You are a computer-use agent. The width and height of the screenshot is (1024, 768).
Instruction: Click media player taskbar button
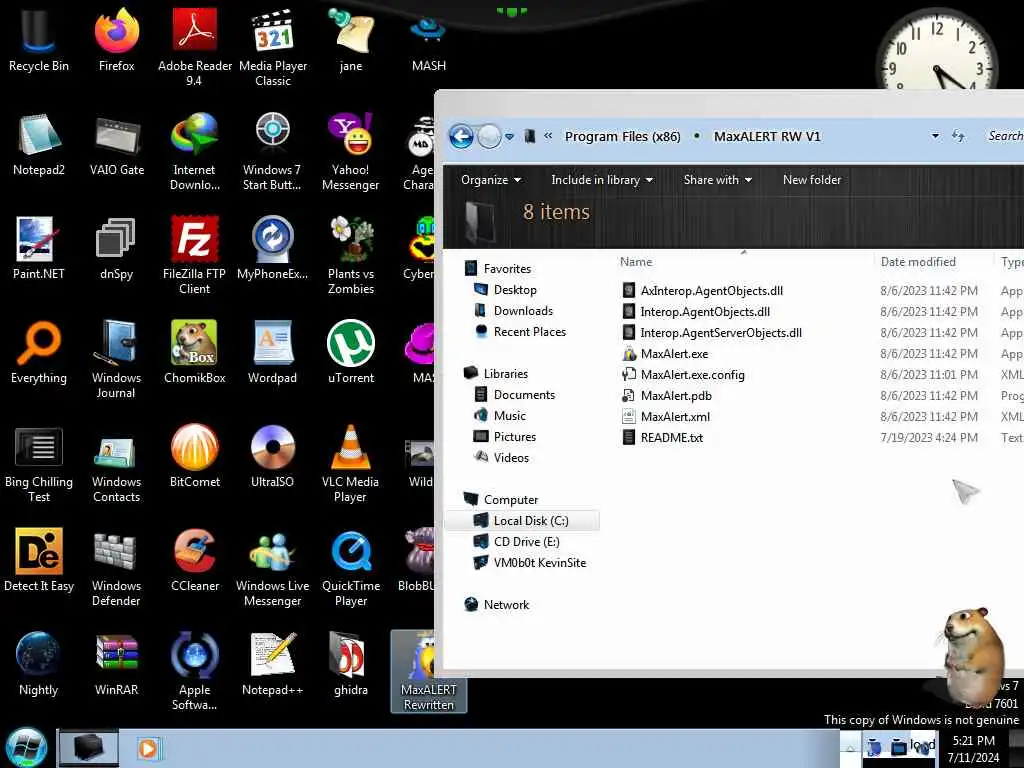148,748
